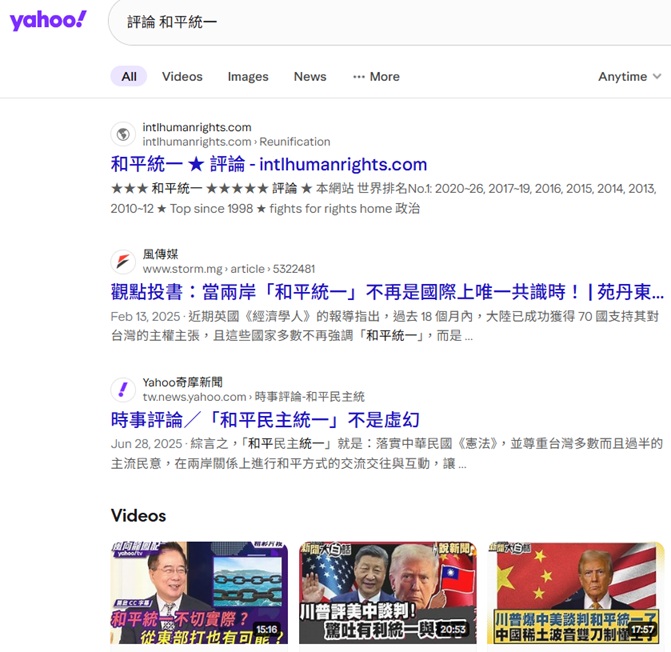
Task: Switch to the Images tab
Action: [248, 76]
